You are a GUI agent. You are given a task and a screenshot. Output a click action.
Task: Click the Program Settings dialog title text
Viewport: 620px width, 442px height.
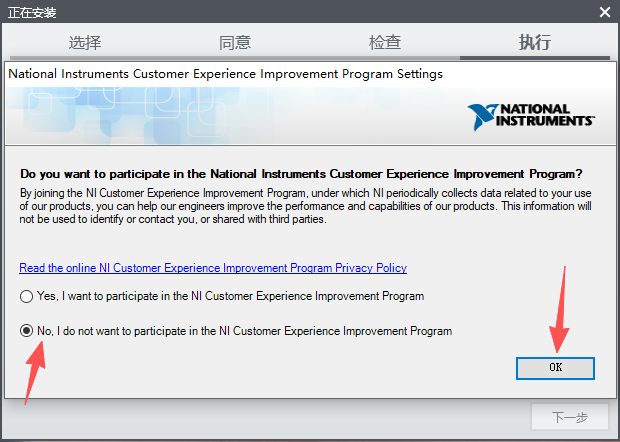coord(225,74)
